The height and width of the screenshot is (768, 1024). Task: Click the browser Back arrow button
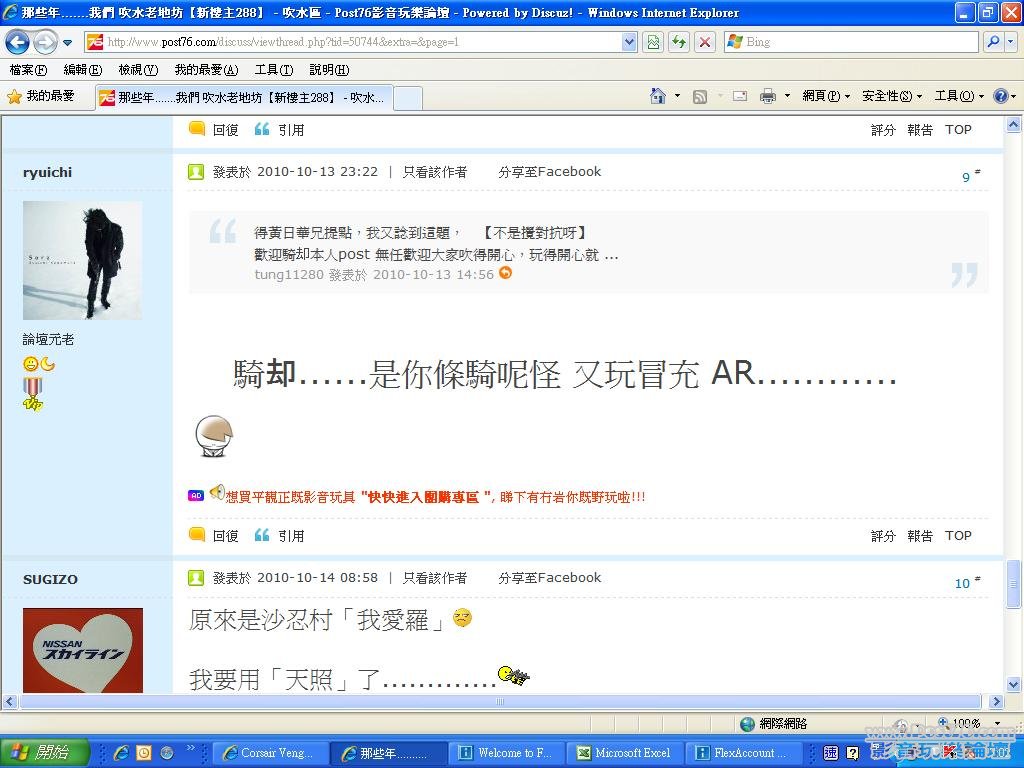coord(18,42)
